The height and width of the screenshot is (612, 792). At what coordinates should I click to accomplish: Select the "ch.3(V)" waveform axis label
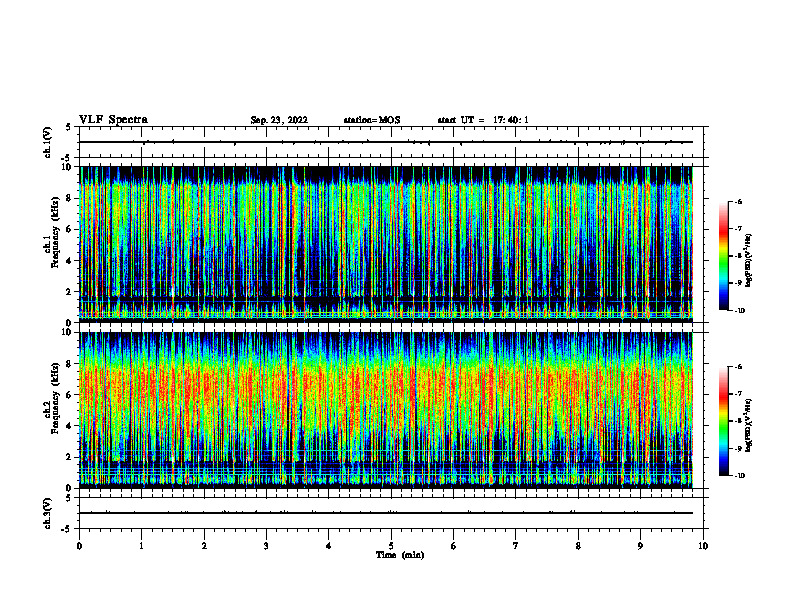coord(48,513)
